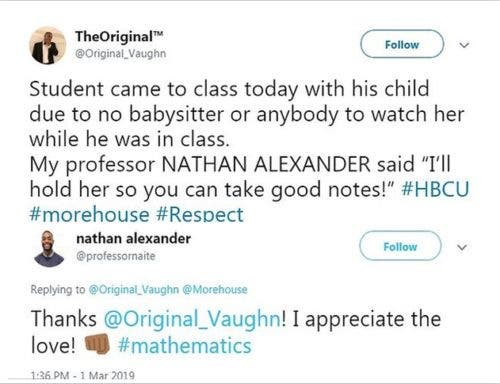Click the TheOriginal™ display name

pyautogui.click(x=119, y=37)
